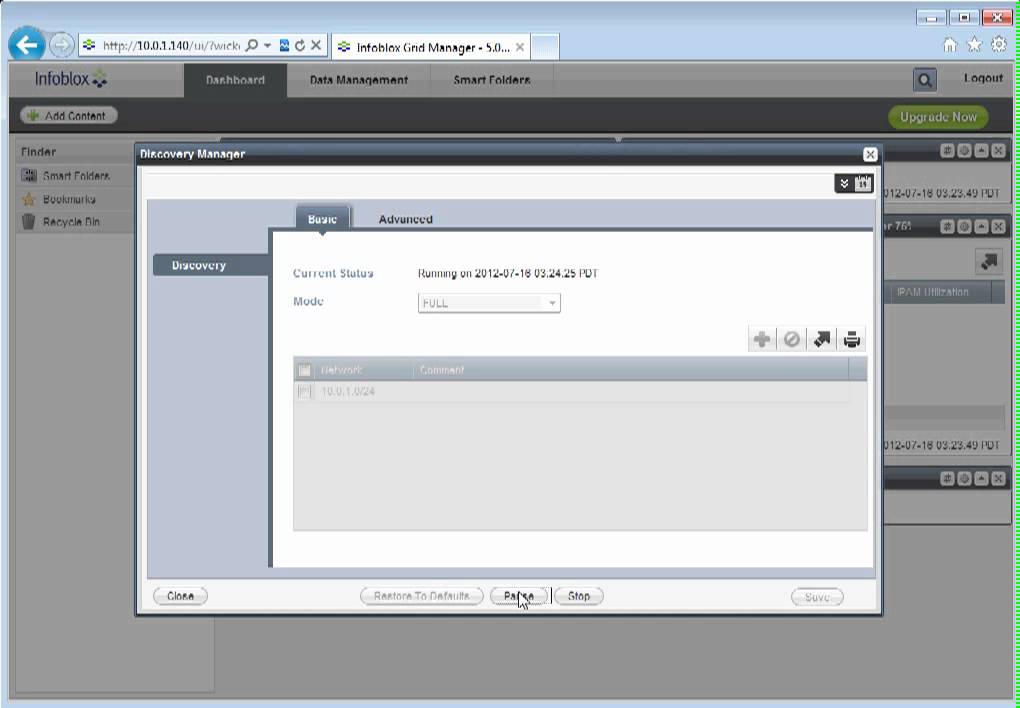1020x708 pixels.
Task: Close the top dashboard widget
Action: click(998, 151)
